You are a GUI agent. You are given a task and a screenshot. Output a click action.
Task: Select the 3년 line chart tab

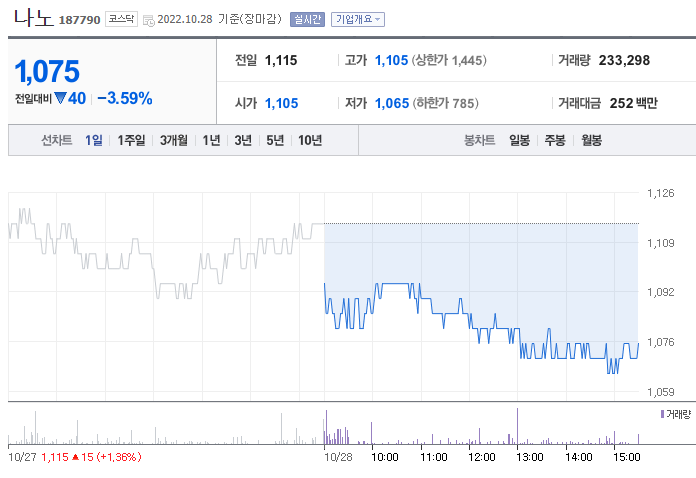pos(243,140)
